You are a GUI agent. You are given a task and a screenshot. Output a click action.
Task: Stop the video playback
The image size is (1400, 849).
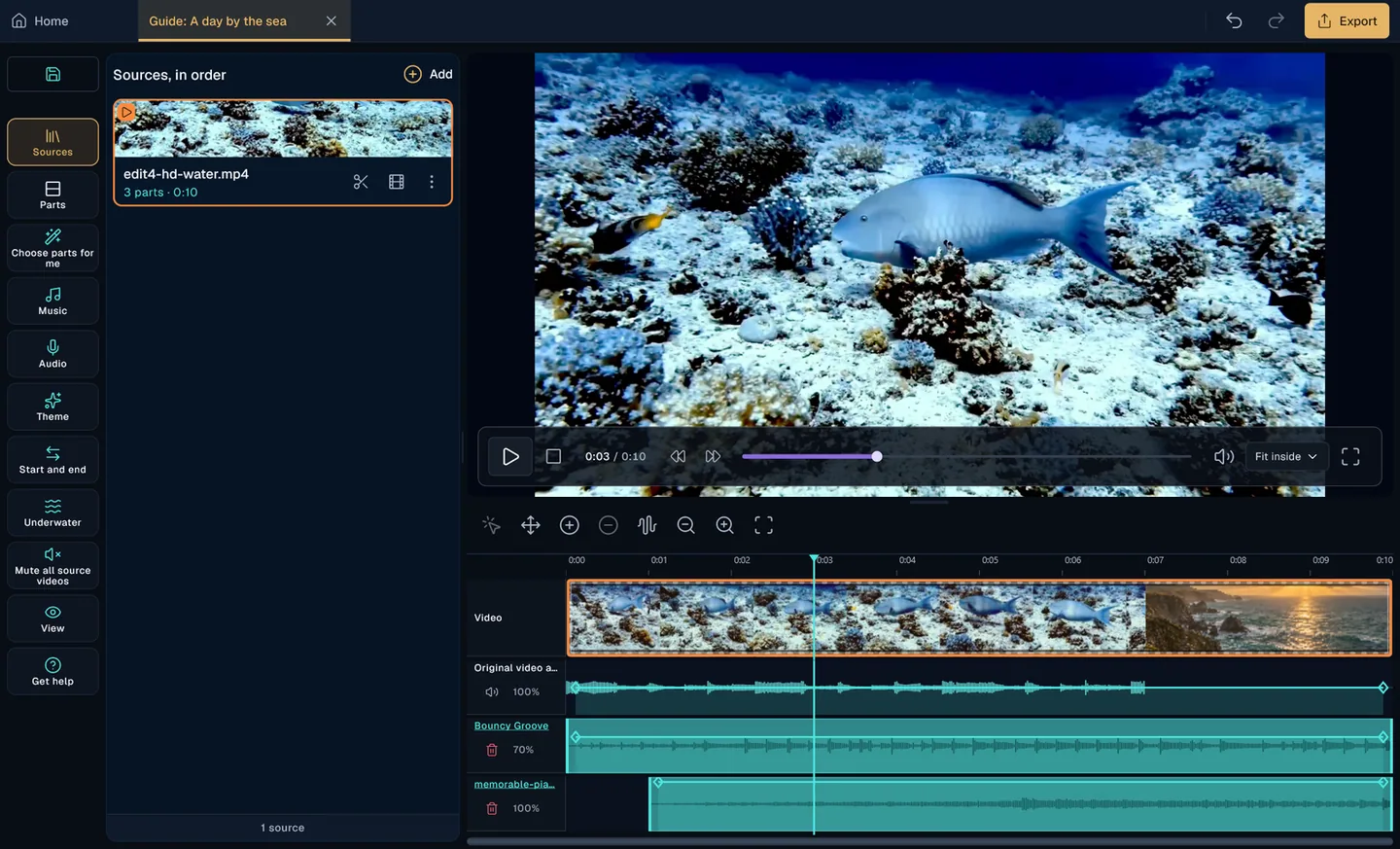553,456
